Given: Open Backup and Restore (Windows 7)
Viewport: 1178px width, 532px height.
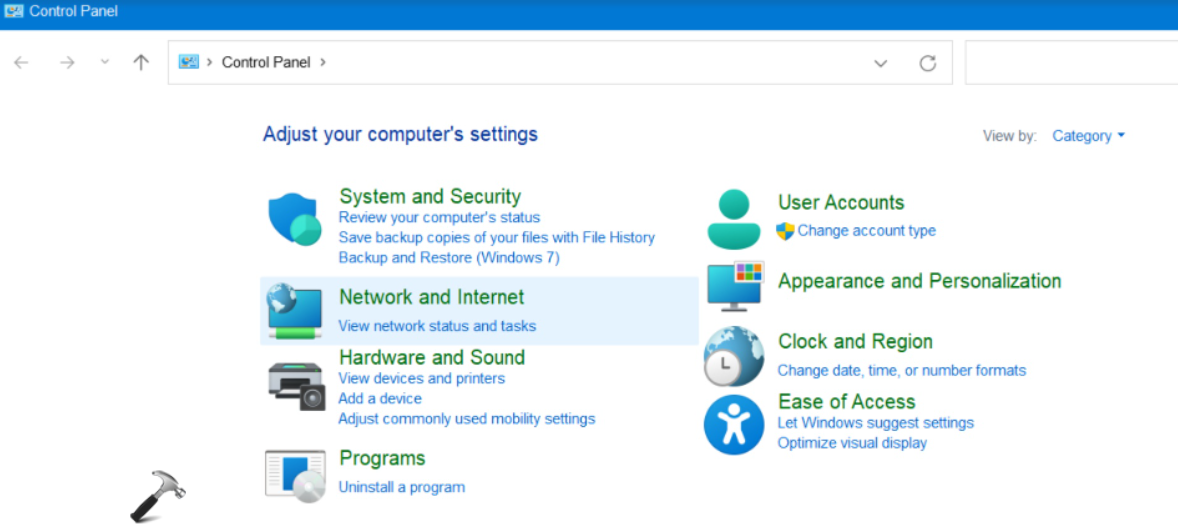Looking at the screenshot, I should point(449,257).
